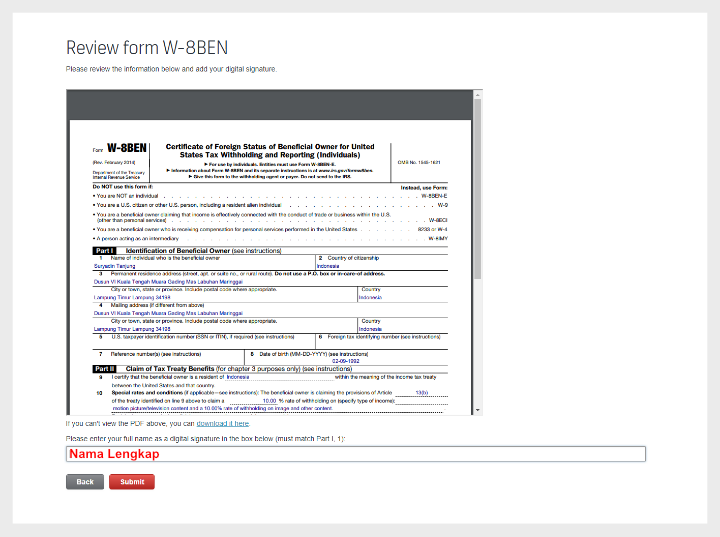Click 'Part II' label in the PDF
The image size is (720, 537).
(105, 369)
